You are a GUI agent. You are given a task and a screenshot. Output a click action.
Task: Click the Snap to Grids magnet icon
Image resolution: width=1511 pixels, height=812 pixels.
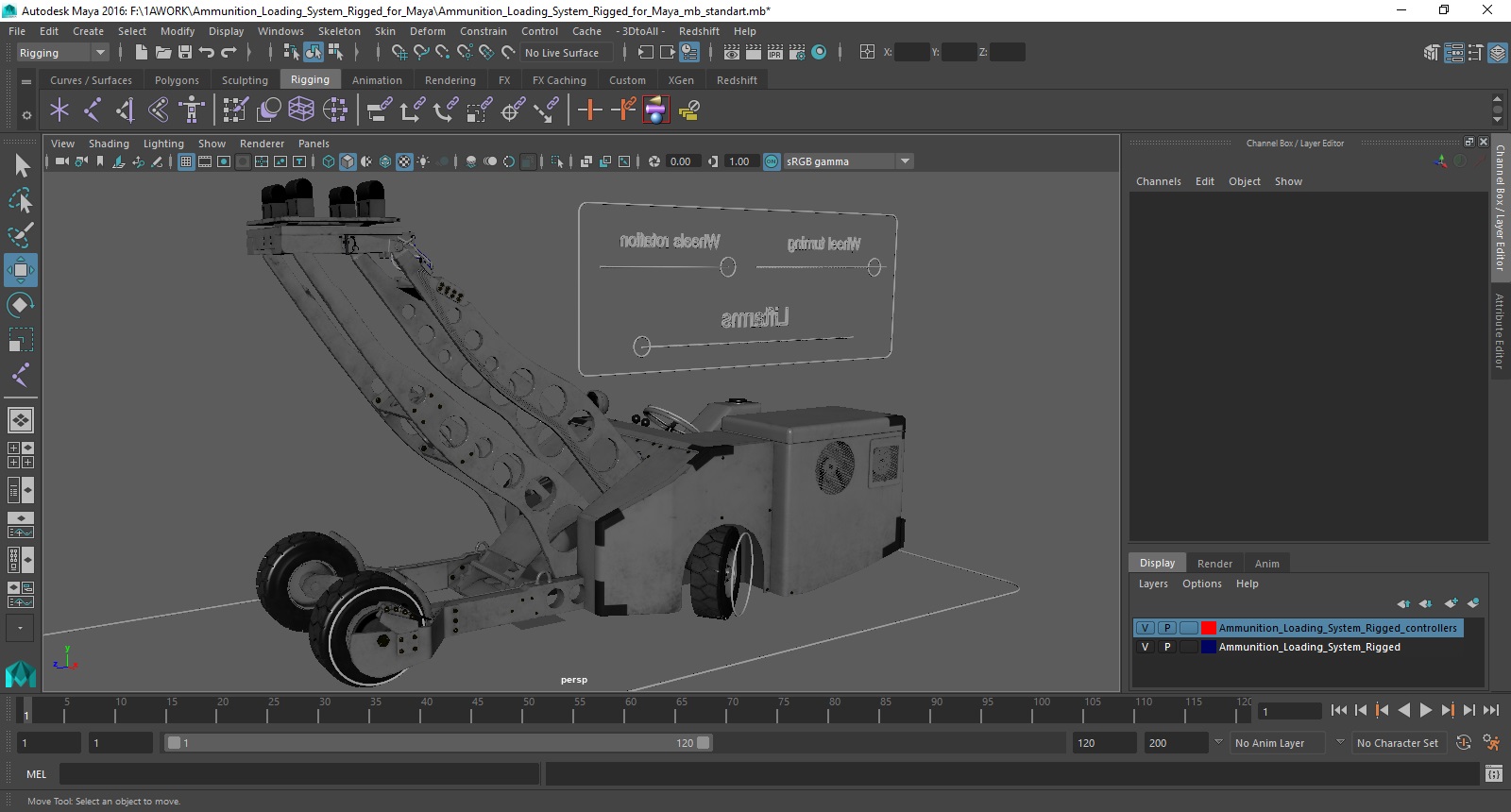(x=399, y=53)
